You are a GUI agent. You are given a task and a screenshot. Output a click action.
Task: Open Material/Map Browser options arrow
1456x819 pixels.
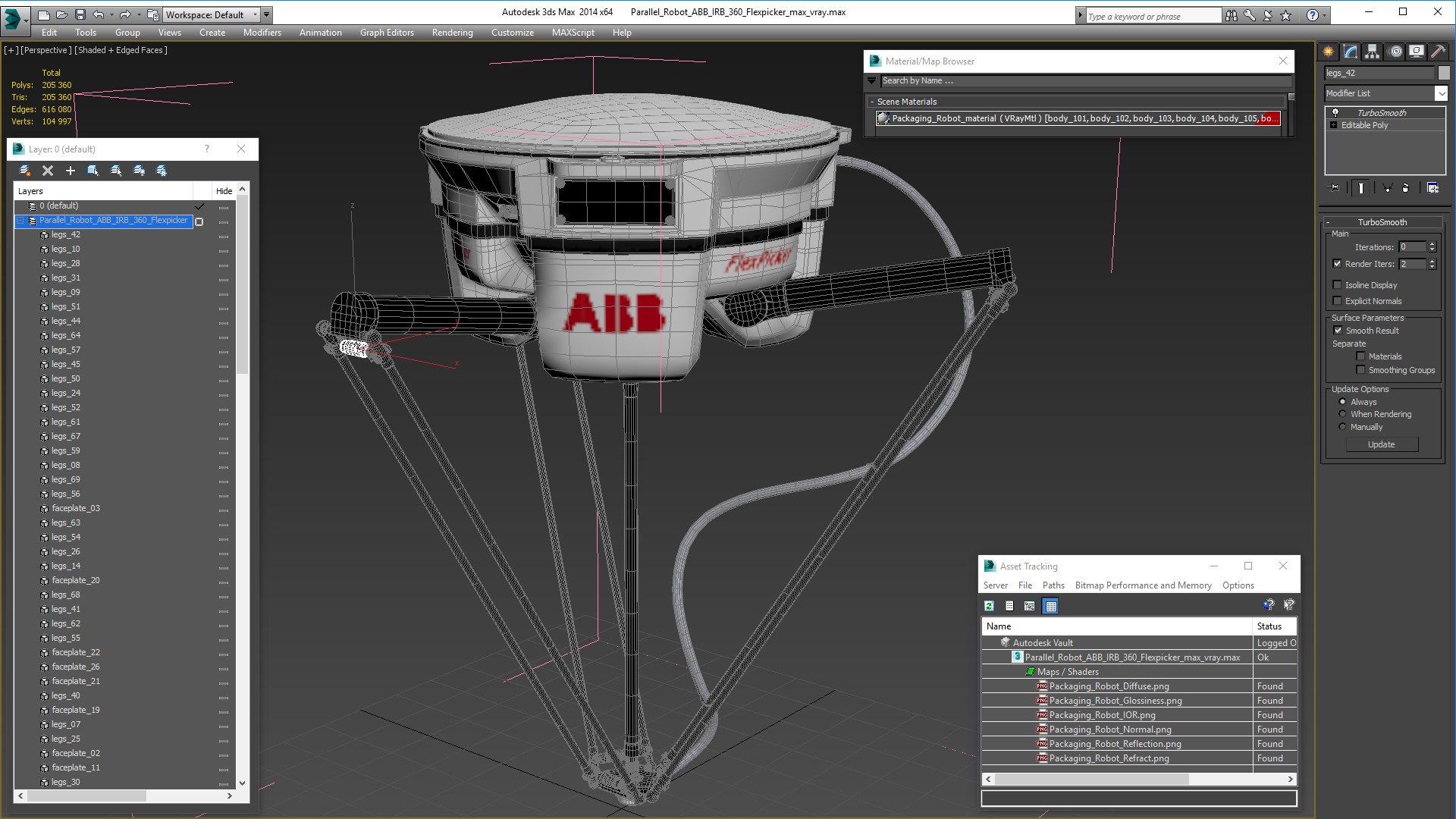(871, 80)
